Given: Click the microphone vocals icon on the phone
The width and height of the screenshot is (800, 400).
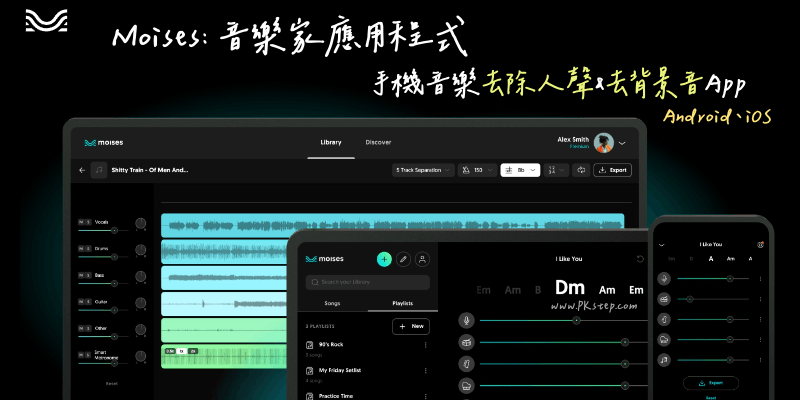Looking at the screenshot, I should click(x=664, y=279).
